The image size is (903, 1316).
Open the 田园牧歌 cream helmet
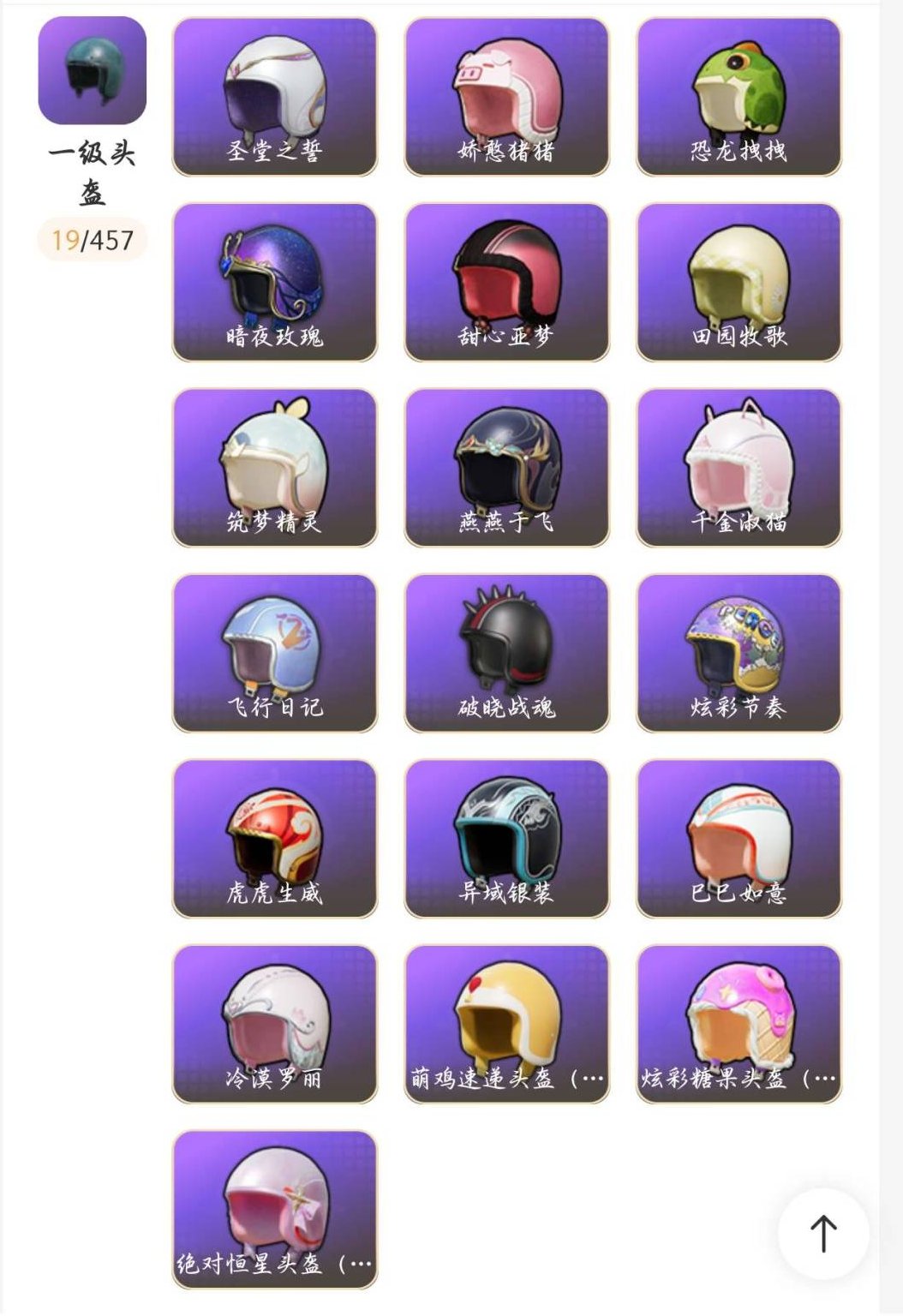(x=739, y=282)
